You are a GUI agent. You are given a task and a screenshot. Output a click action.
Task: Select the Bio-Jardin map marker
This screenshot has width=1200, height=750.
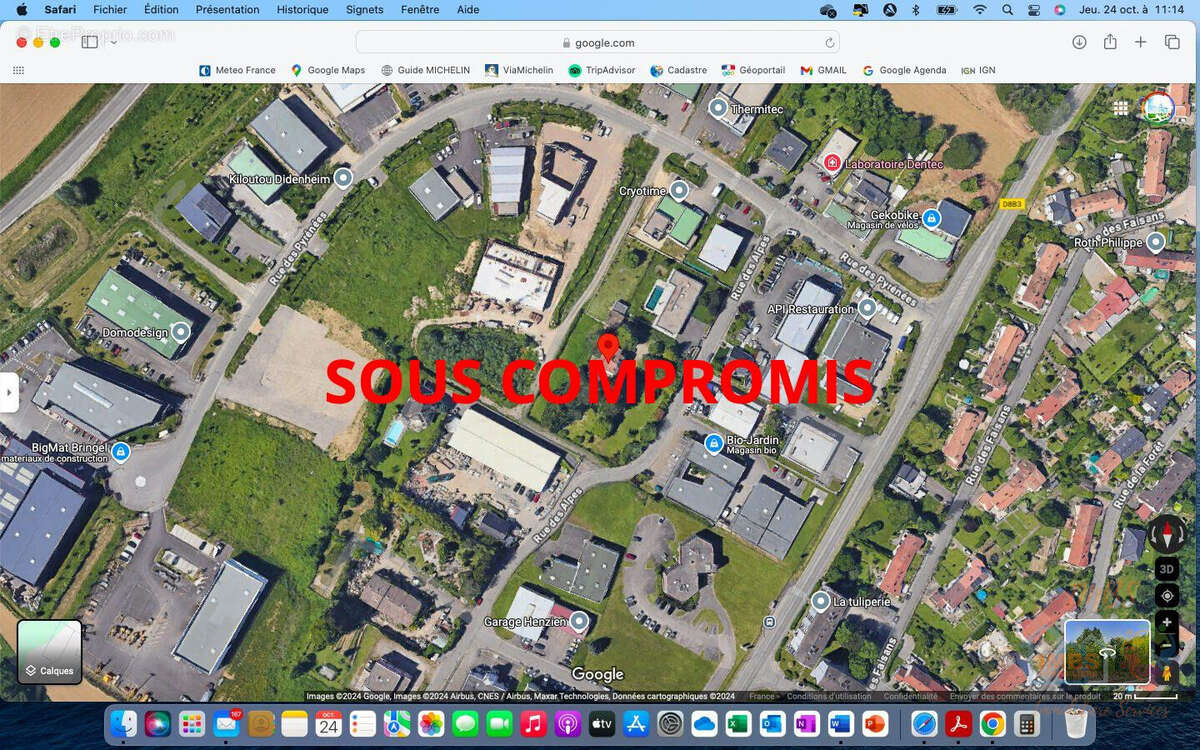coord(714,442)
